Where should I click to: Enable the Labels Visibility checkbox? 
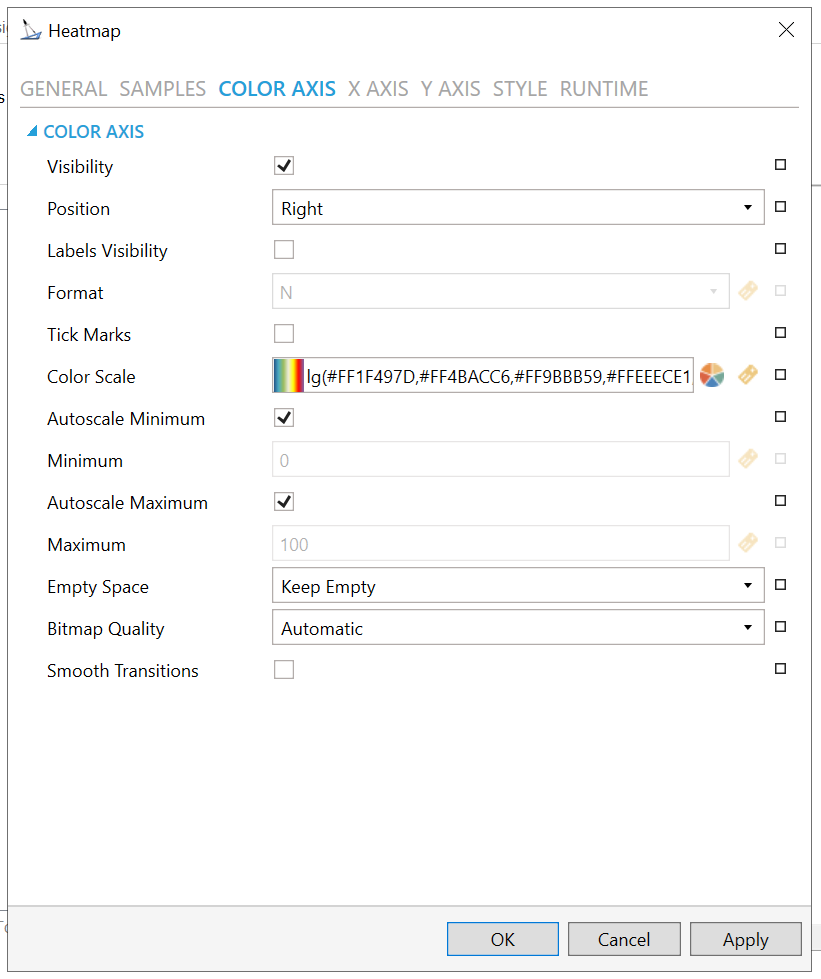pyautogui.click(x=284, y=250)
